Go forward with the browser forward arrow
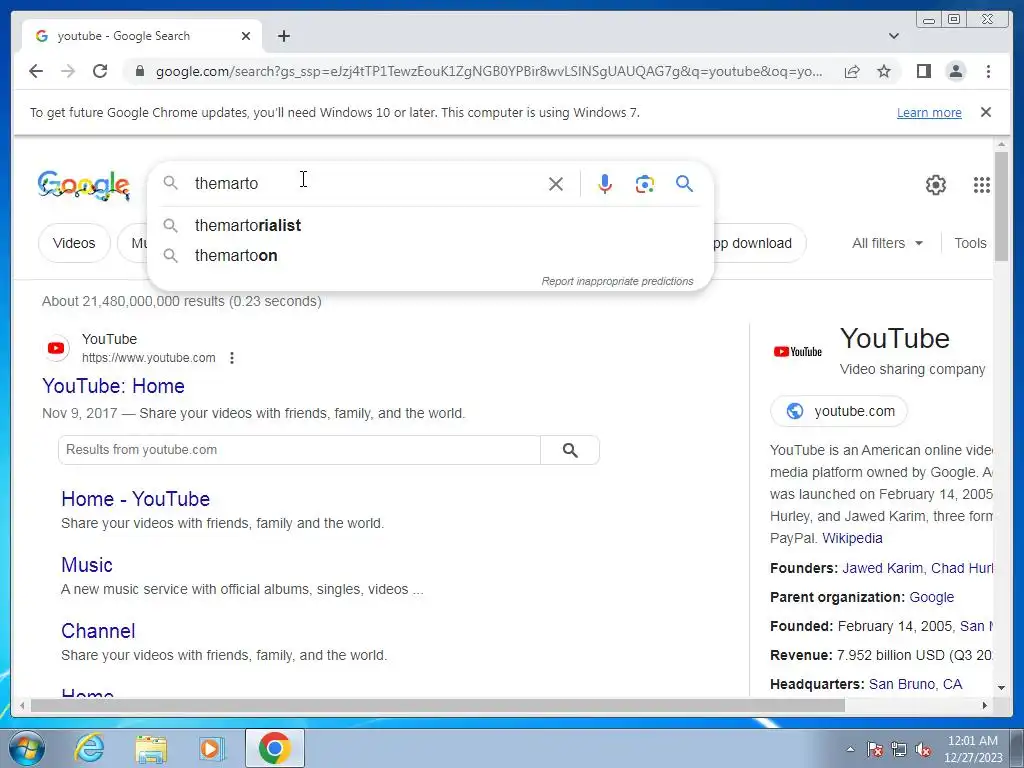The width and height of the screenshot is (1024, 768). point(68,71)
